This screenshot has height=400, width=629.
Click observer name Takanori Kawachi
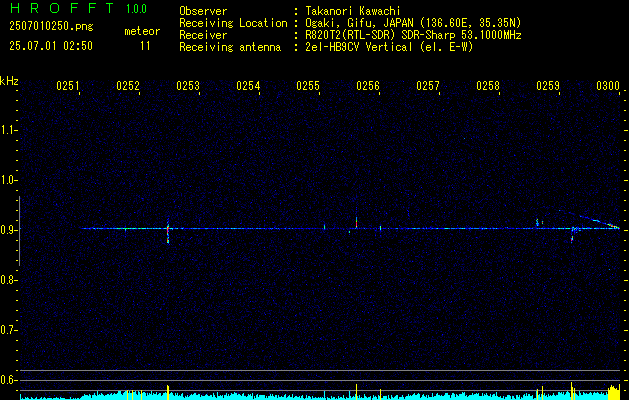353,11
